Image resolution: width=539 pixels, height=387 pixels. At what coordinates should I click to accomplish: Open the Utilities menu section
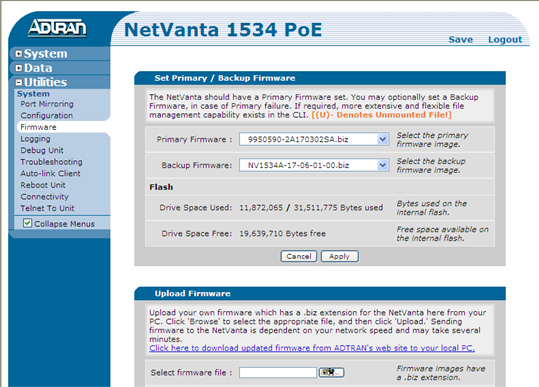click(45, 82)
